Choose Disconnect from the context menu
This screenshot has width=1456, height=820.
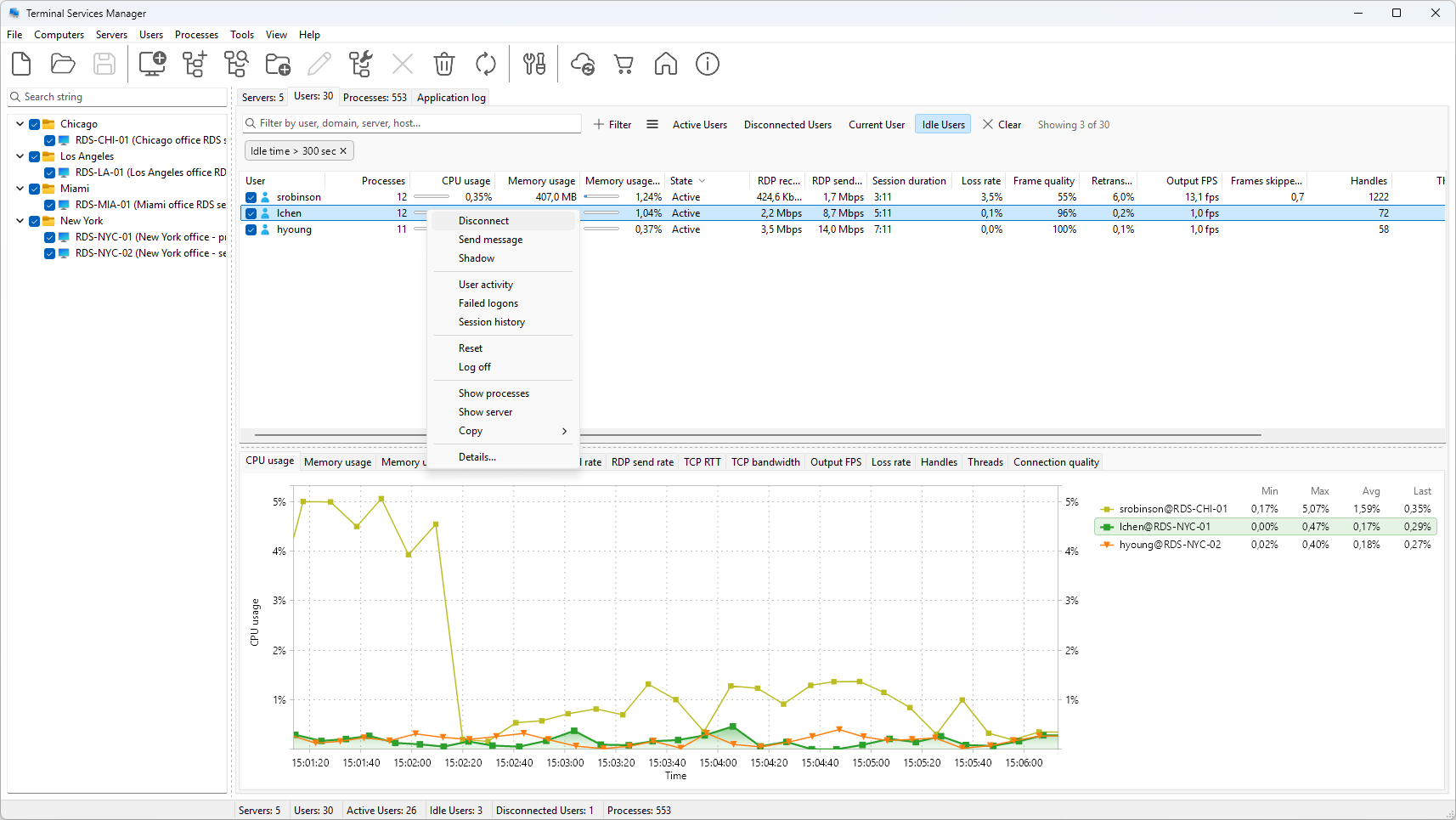point(503,221)
